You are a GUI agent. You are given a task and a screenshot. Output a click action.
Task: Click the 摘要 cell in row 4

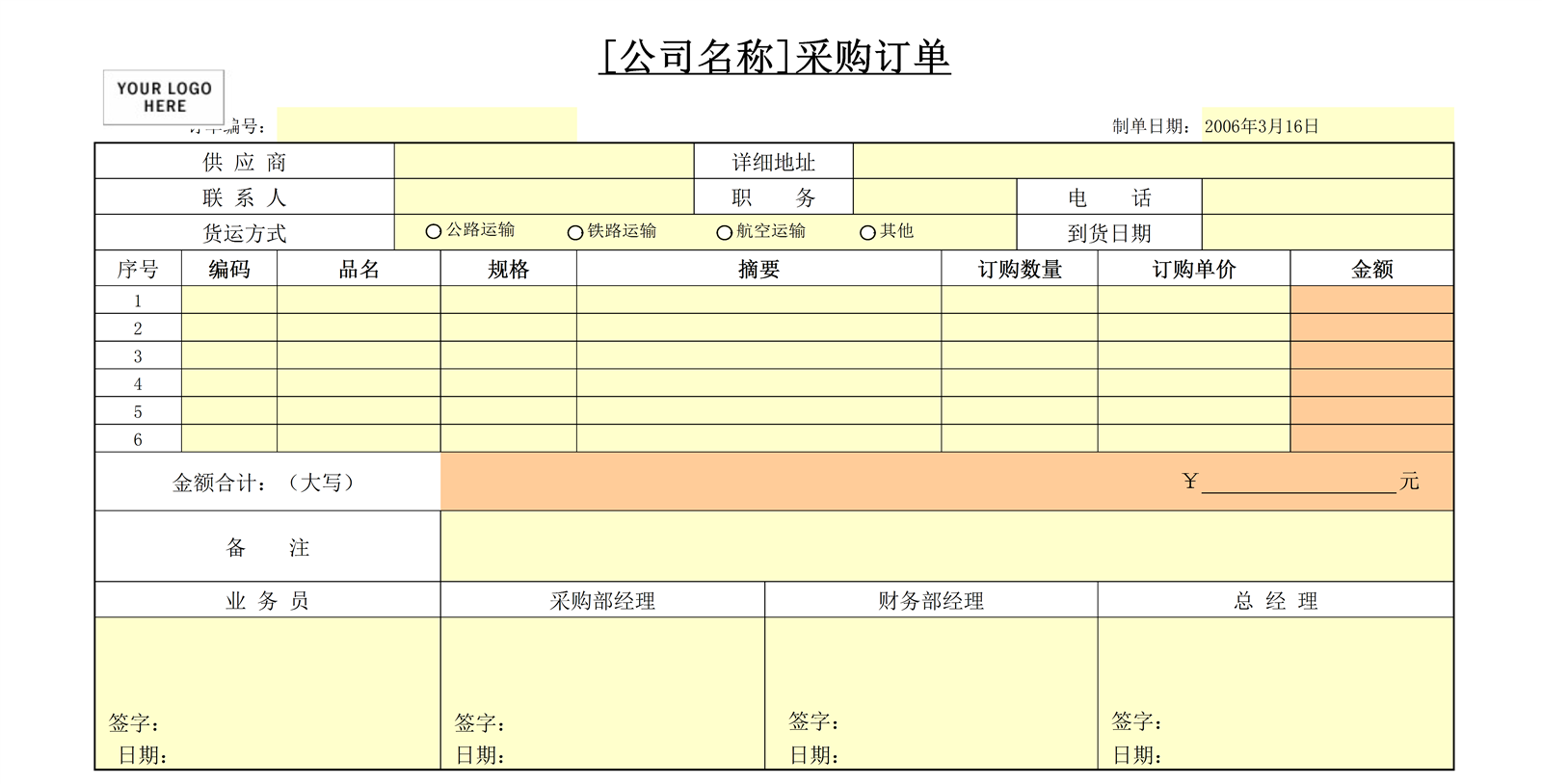pyautogui.click(x=759, y=383)
